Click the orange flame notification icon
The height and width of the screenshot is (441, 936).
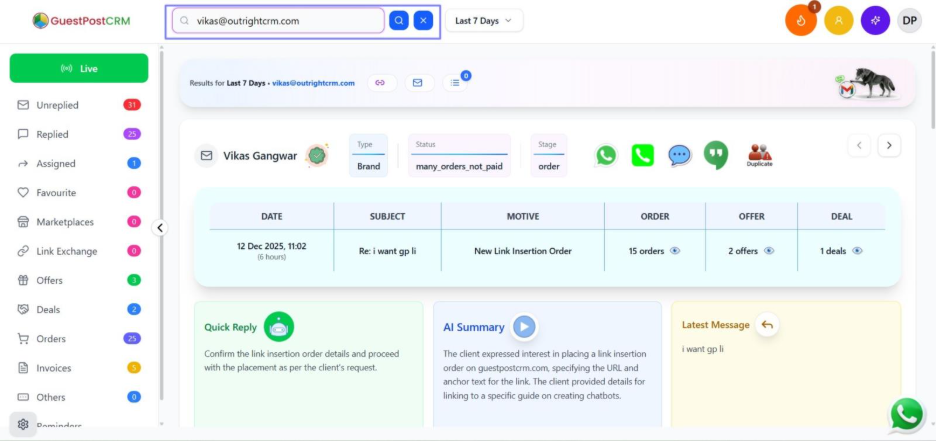coord(800,20)
